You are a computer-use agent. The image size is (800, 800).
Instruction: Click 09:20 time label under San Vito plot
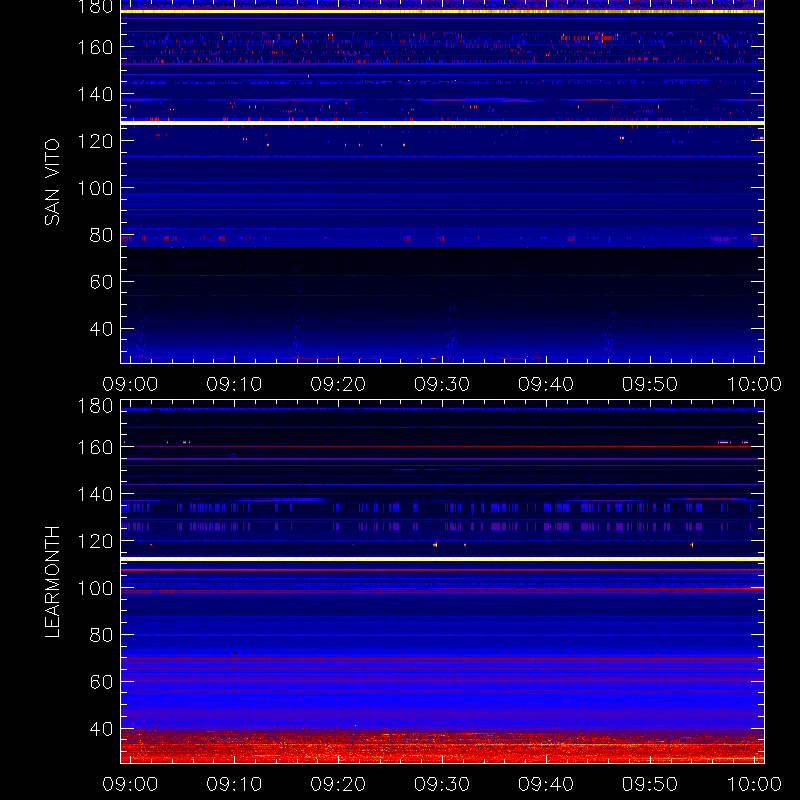(338, 384)
